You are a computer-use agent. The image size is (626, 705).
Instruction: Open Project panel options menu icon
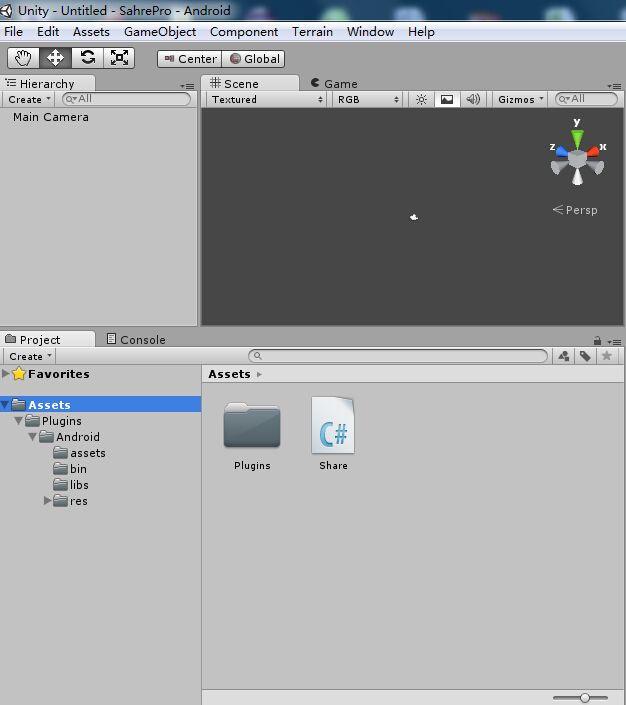[614, 342]
